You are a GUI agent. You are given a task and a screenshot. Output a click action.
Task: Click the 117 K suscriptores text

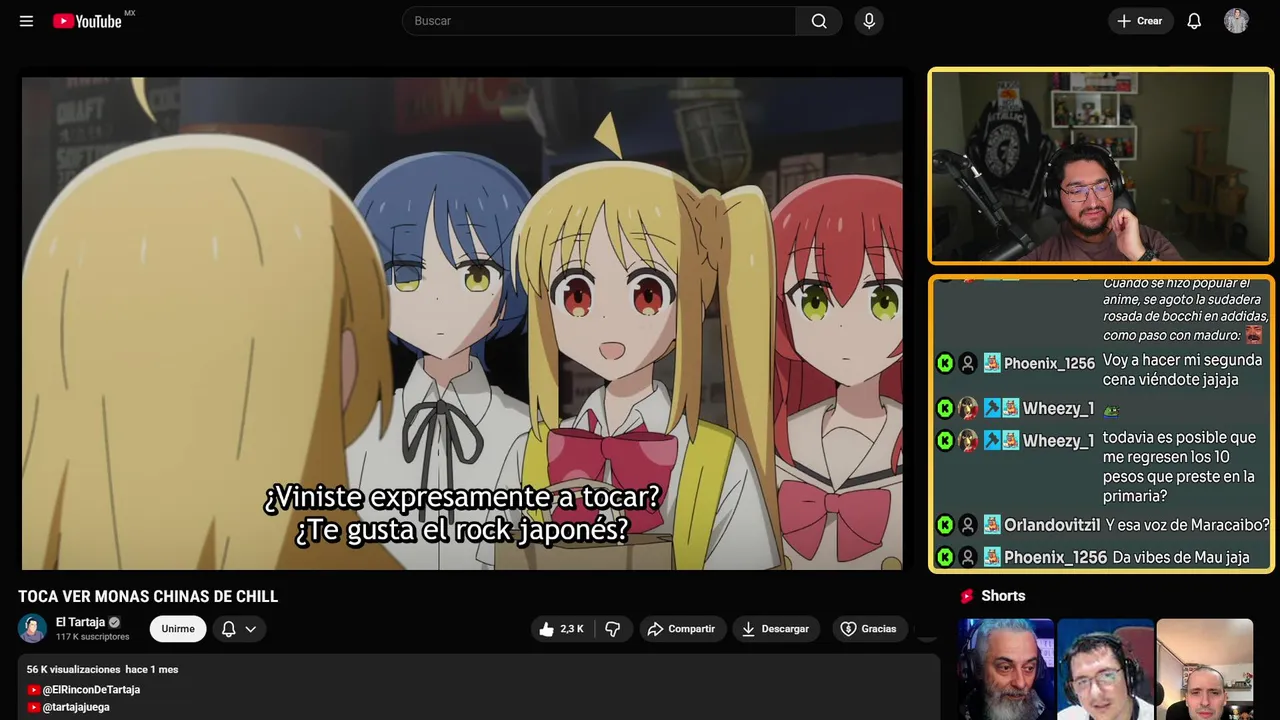click(x=93, y=637)
